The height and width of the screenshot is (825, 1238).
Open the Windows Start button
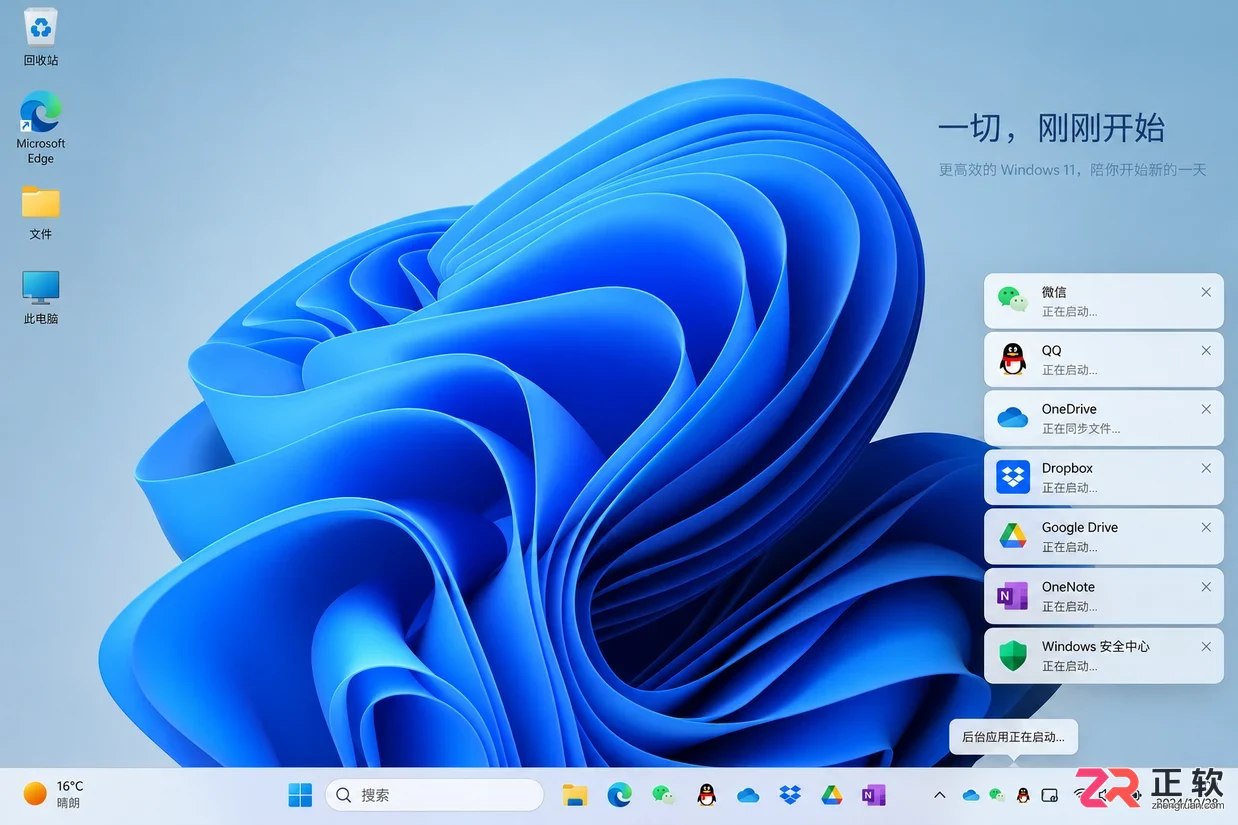300,795
